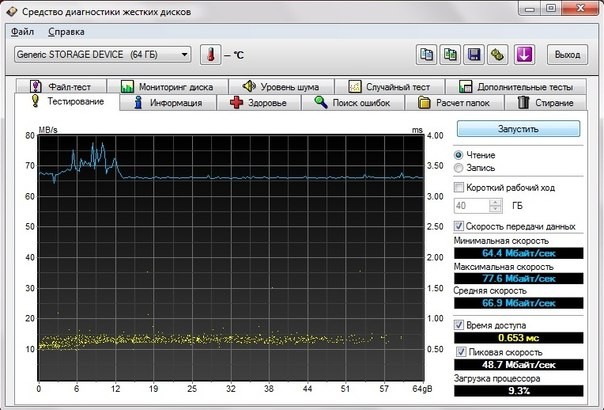Uncheck the Скорость передачи данных checkbox
The image size is (604, 410).
(x=459, y=226)
